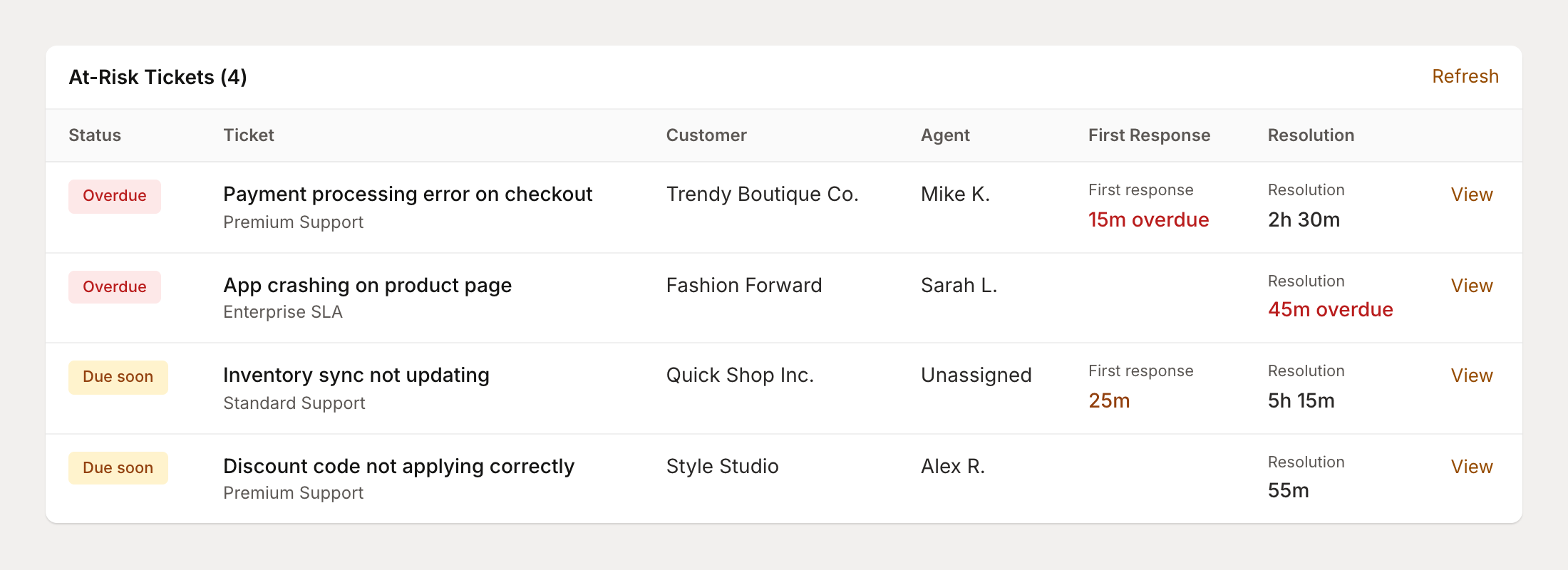Viewport: 1568px width, 570px height.
Task: Click the At-Risk Tickets (4) heading
Action: tap(158, 77)
